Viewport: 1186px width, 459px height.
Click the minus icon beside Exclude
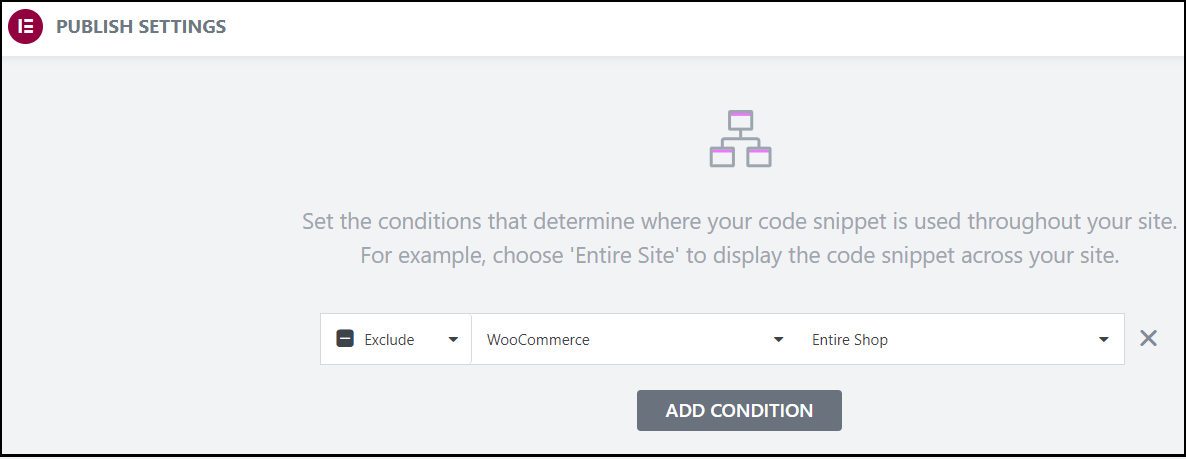click(345, 339)
